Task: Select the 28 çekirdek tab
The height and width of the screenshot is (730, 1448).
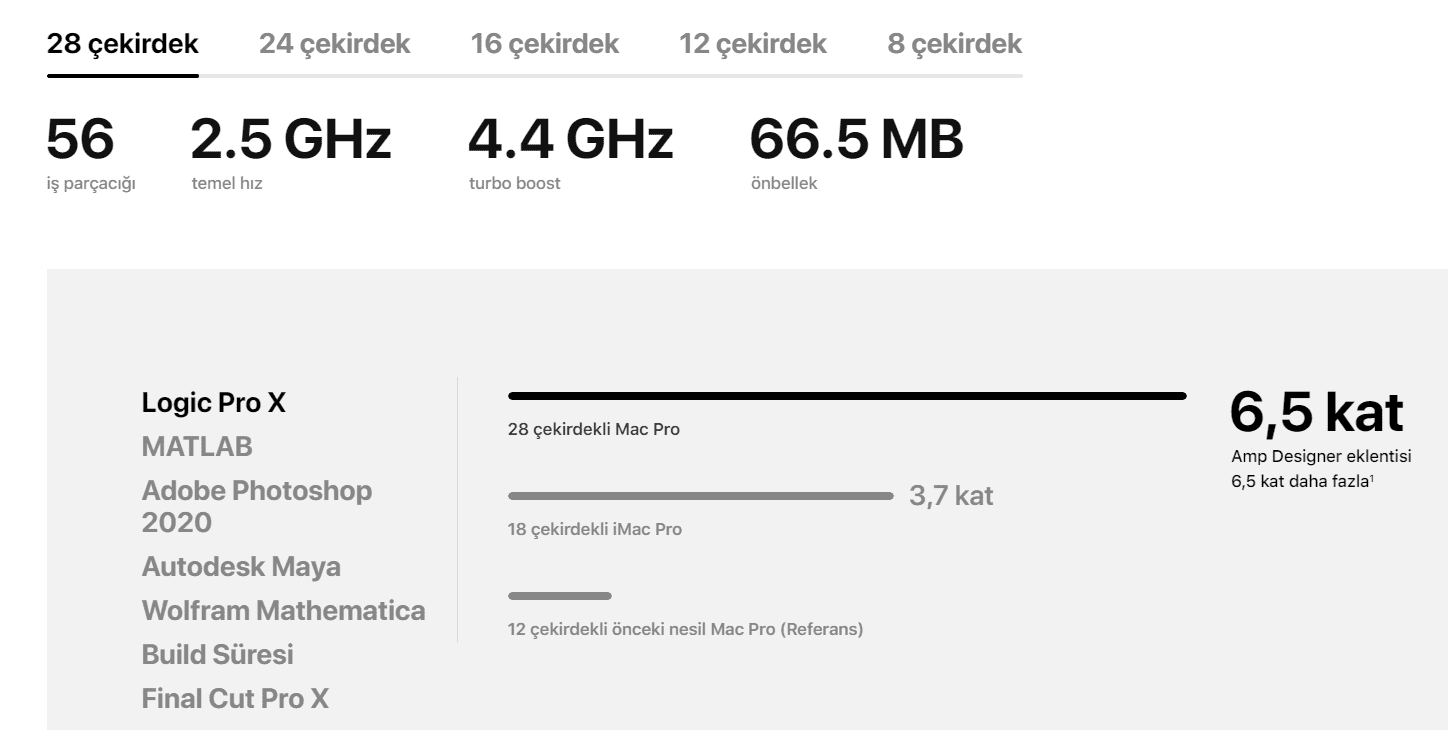Action: 122,44
